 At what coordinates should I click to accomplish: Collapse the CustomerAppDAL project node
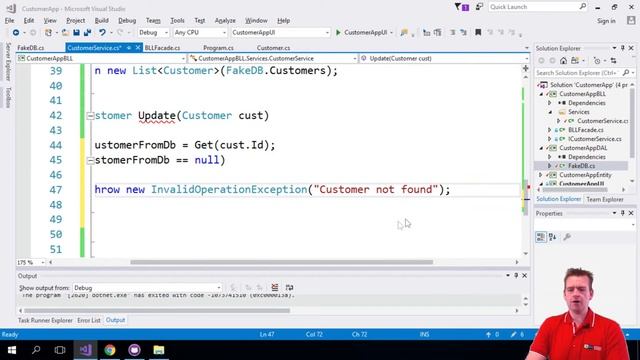click(542, 148)
